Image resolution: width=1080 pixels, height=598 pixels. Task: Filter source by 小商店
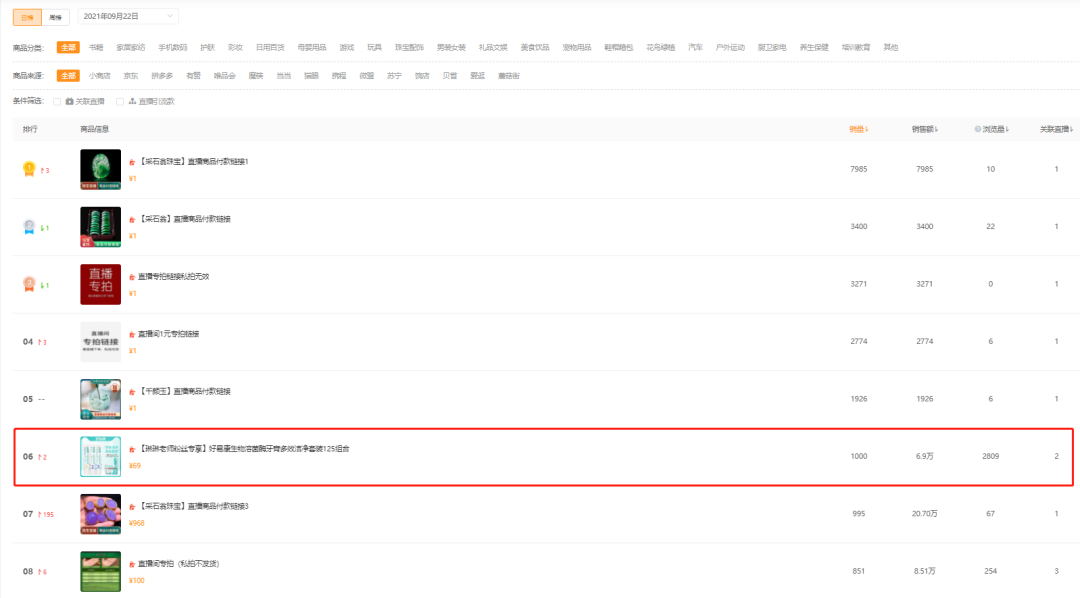[x=100, y=76]
